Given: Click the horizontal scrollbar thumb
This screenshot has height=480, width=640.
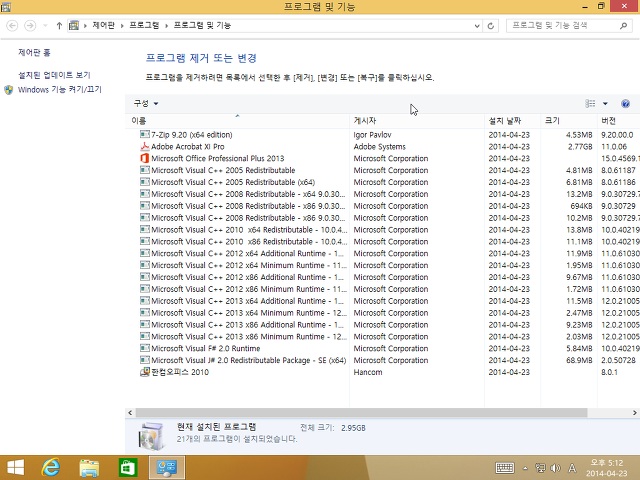Looking at the screenshot, I should click(x=361, y=413).
